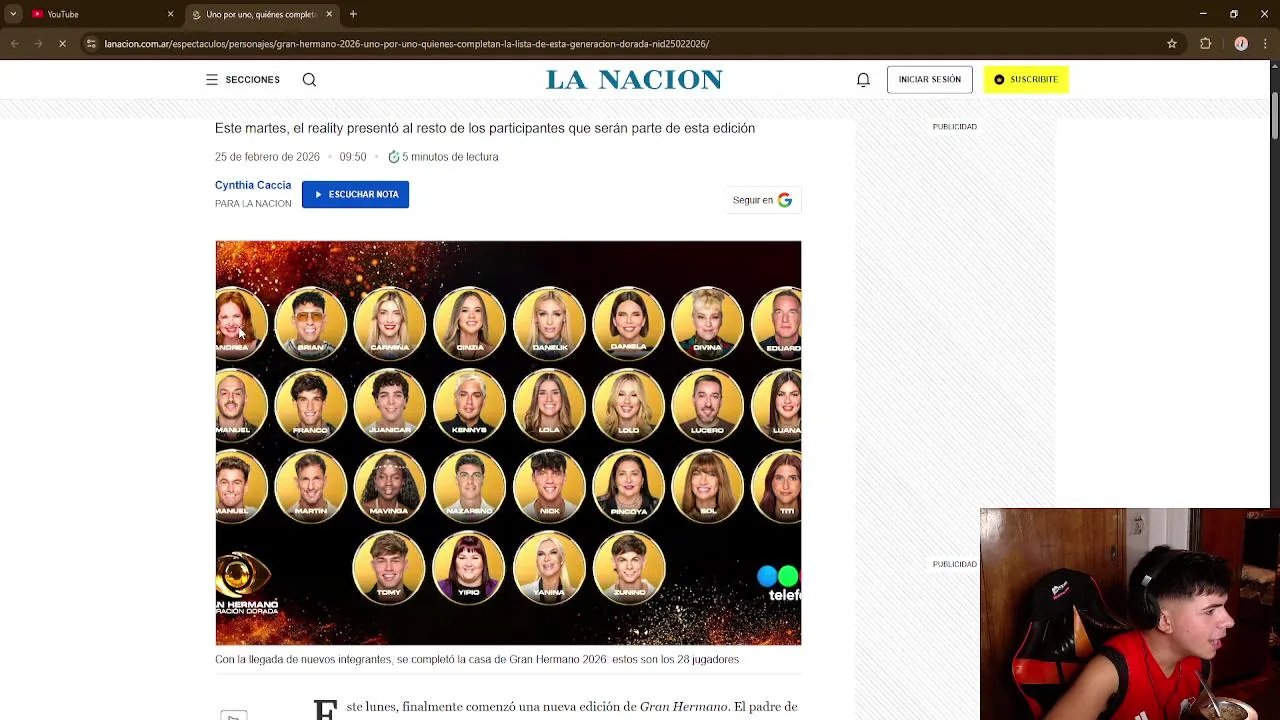This screenshot has width=1280, height=720.
Task: Bookmark this page with the star icon
Action: [x=1172, y=44]
